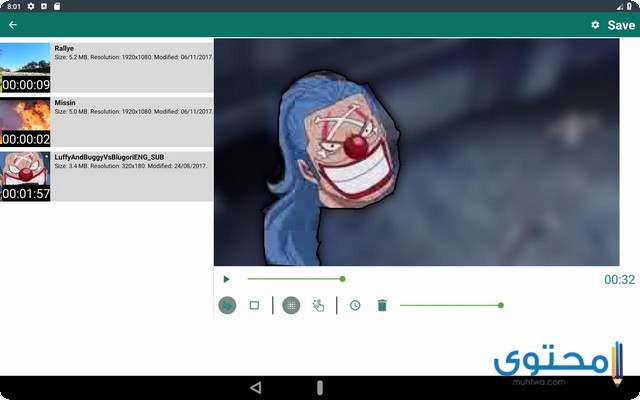Open the settings gear next to Save
Screen dimensions: 640x400
(x=595, y=25)
